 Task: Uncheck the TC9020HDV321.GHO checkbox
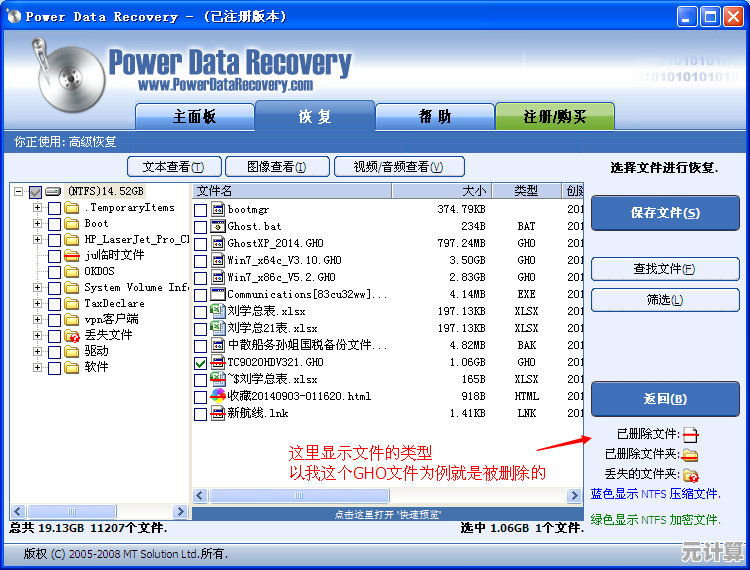point(201,363)
